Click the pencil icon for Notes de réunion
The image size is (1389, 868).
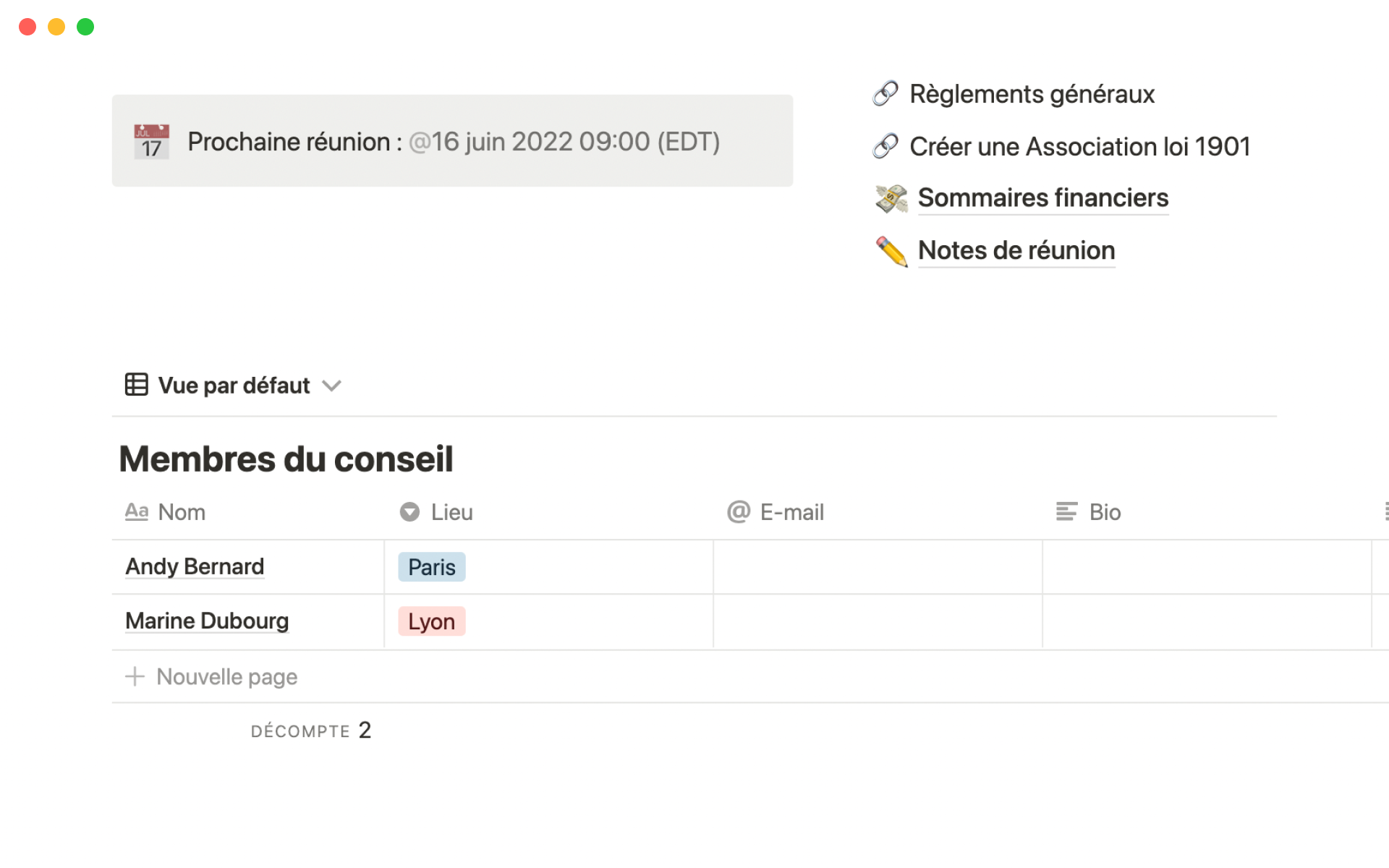coord(891,251)
